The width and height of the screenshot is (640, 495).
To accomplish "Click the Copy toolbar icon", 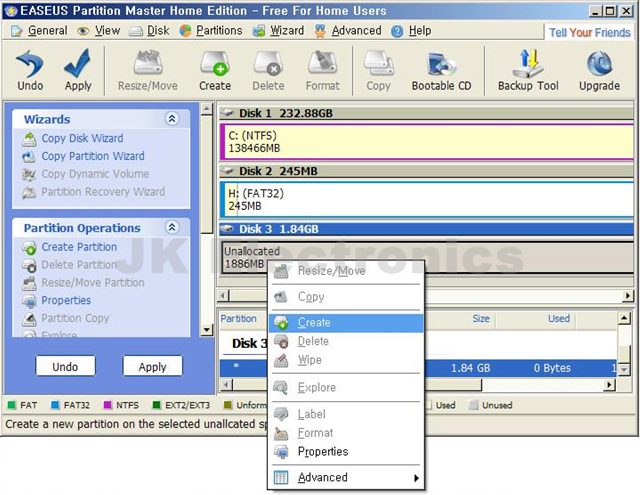I will pos(378,70).
